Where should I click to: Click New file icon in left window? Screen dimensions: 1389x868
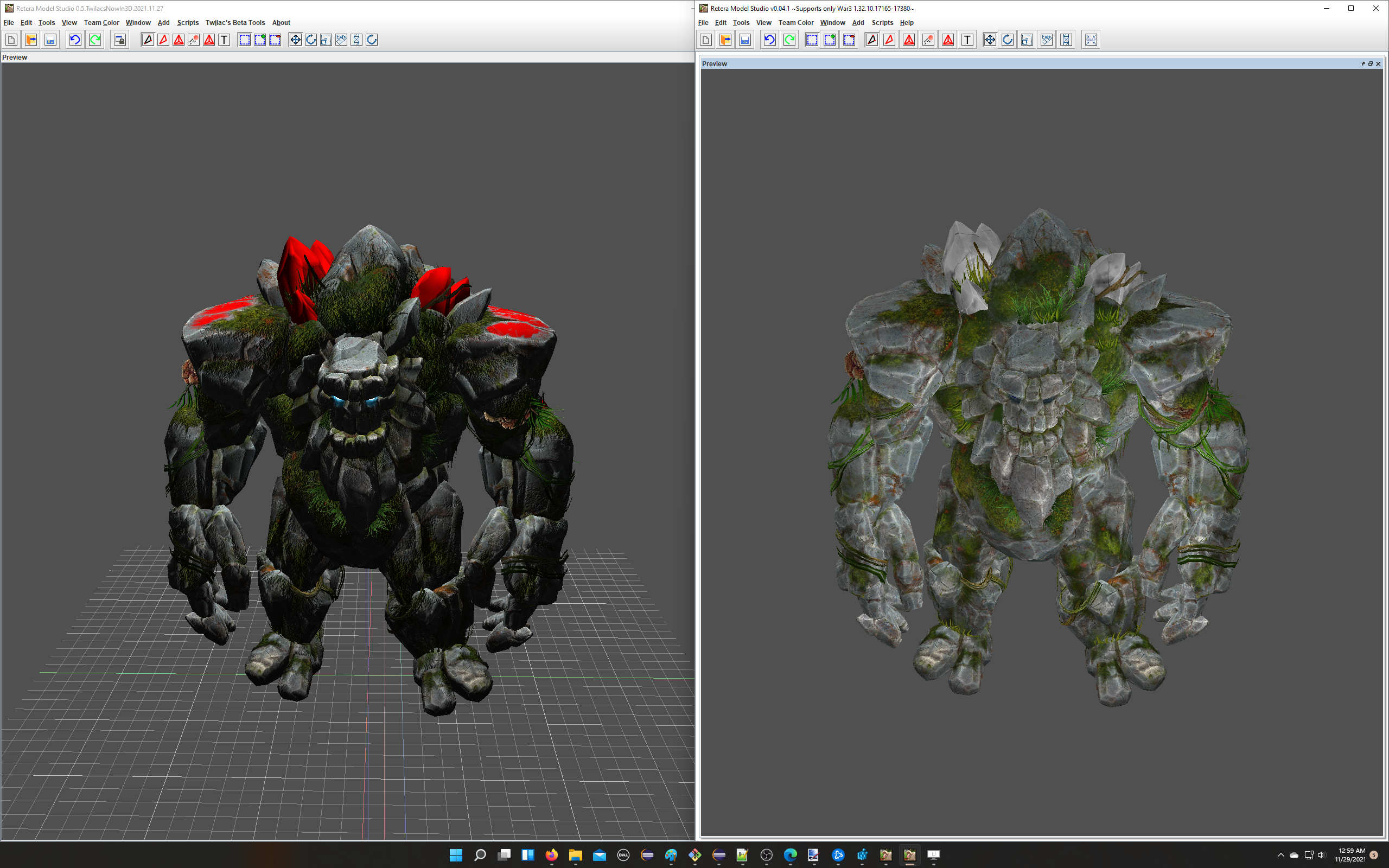point(11,40)
